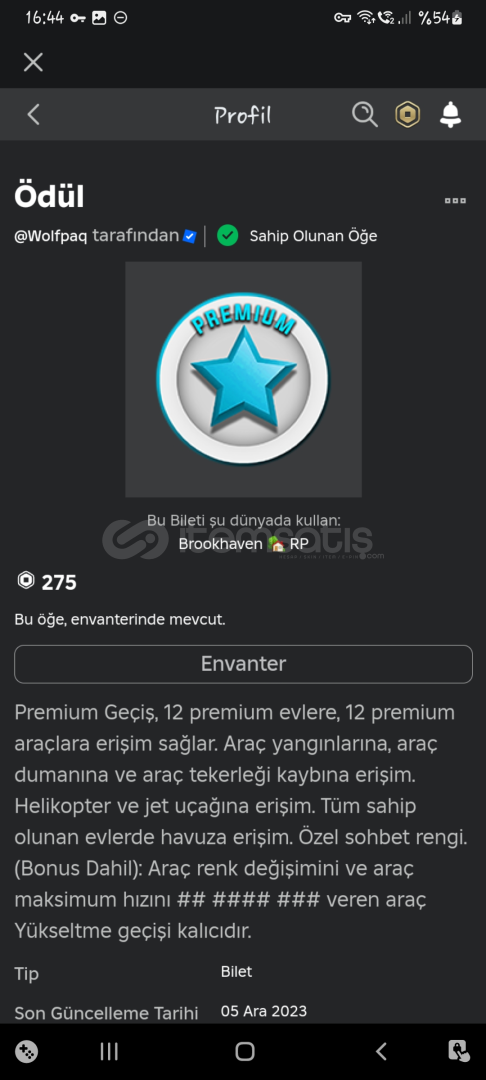Tap the Android navigation back arrow
Image resolution: width=486 pixels, height=1080 pixels.
tap(381, 1051)
